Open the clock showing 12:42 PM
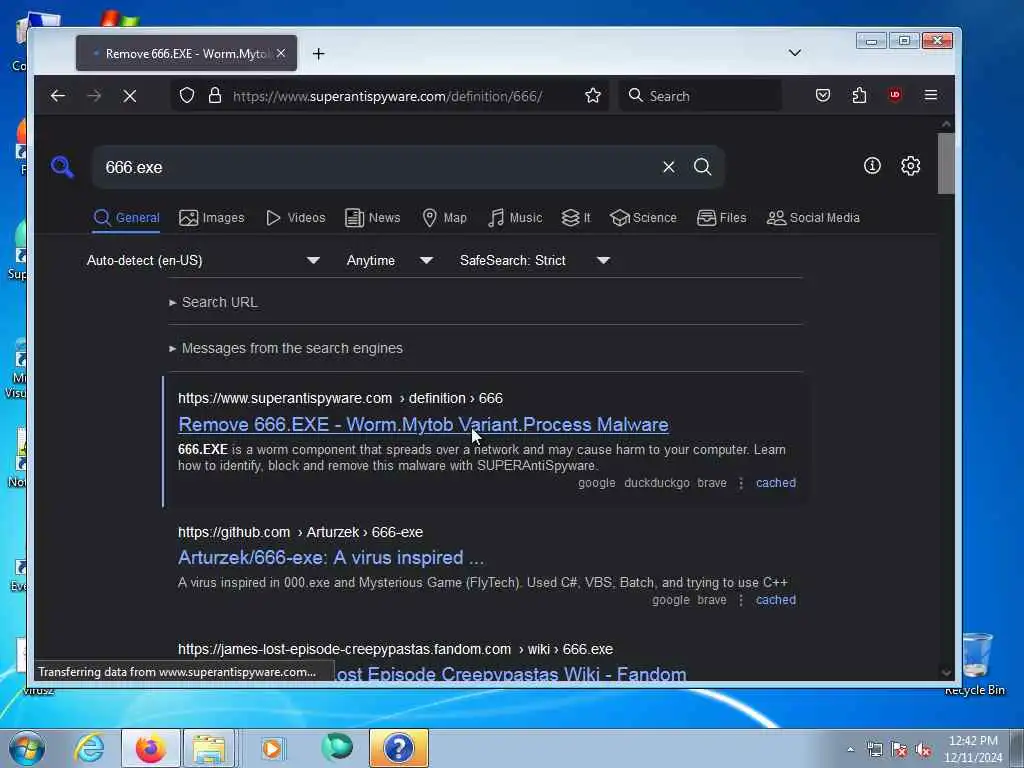 (x=973, y=749)
